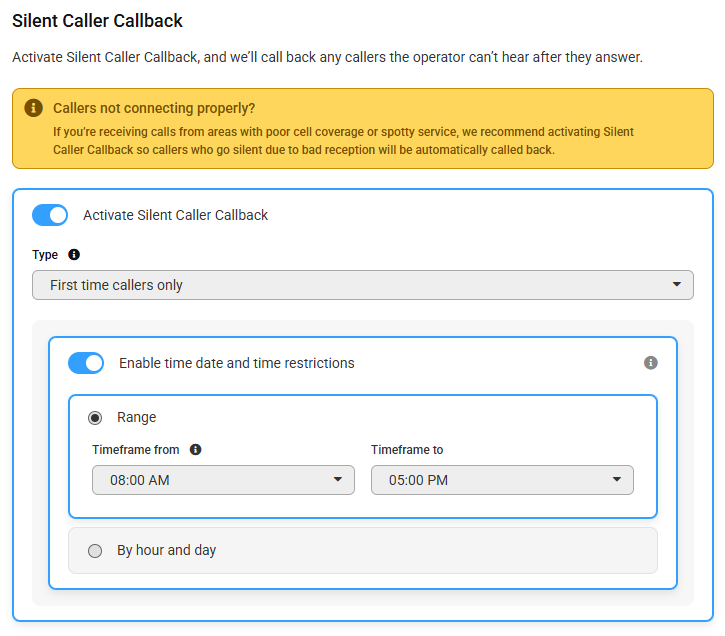Screen dimensions: 725x636
Task: Click the Type dropdown arrow
Action: pyautogui.click(x=676, y=285)
